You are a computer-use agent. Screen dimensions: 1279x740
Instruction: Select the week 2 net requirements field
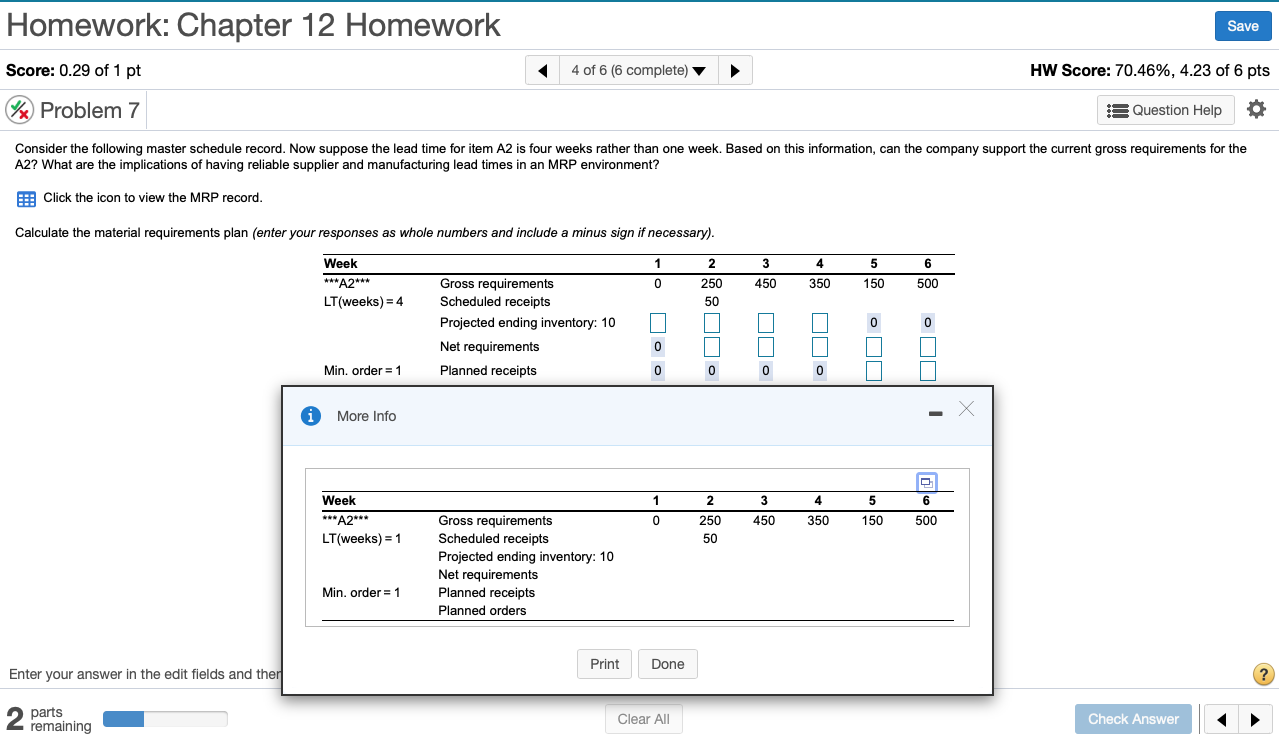coord(711,346)
